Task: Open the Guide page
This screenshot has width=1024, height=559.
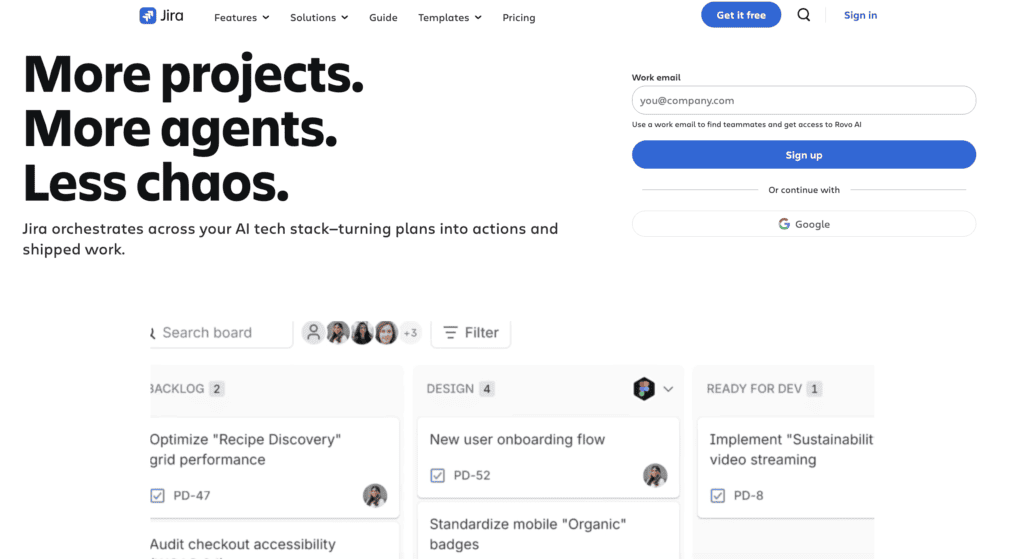Action: click(383, 18)
